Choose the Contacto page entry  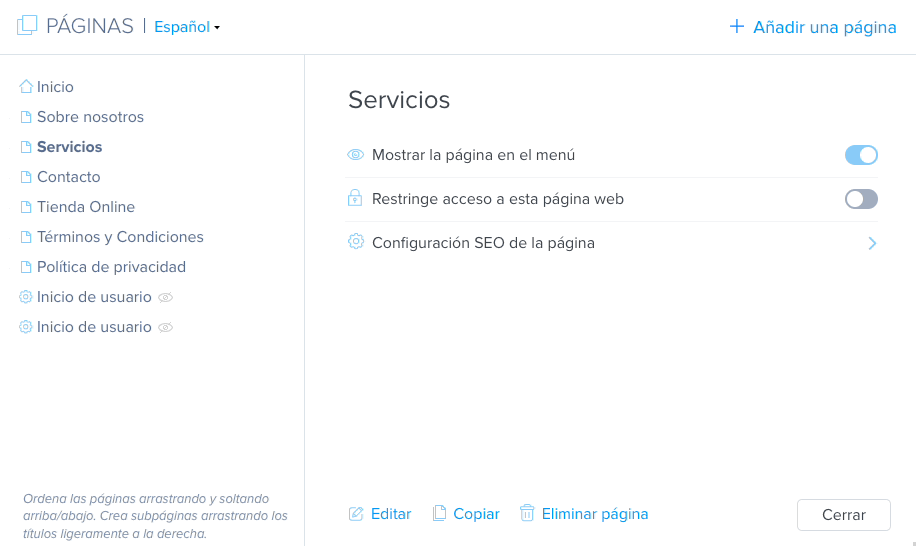coord(69,177)
